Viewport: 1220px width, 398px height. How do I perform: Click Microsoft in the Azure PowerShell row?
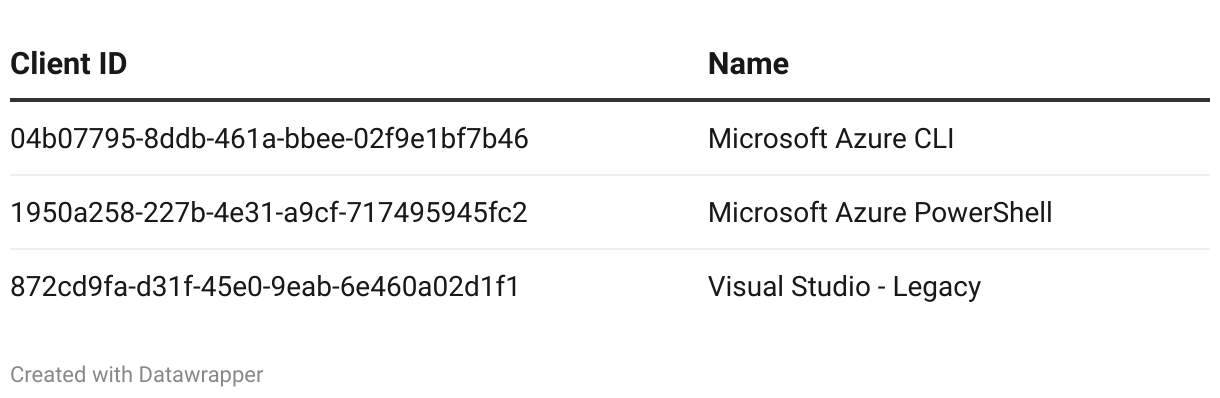(x=767, y=212)
